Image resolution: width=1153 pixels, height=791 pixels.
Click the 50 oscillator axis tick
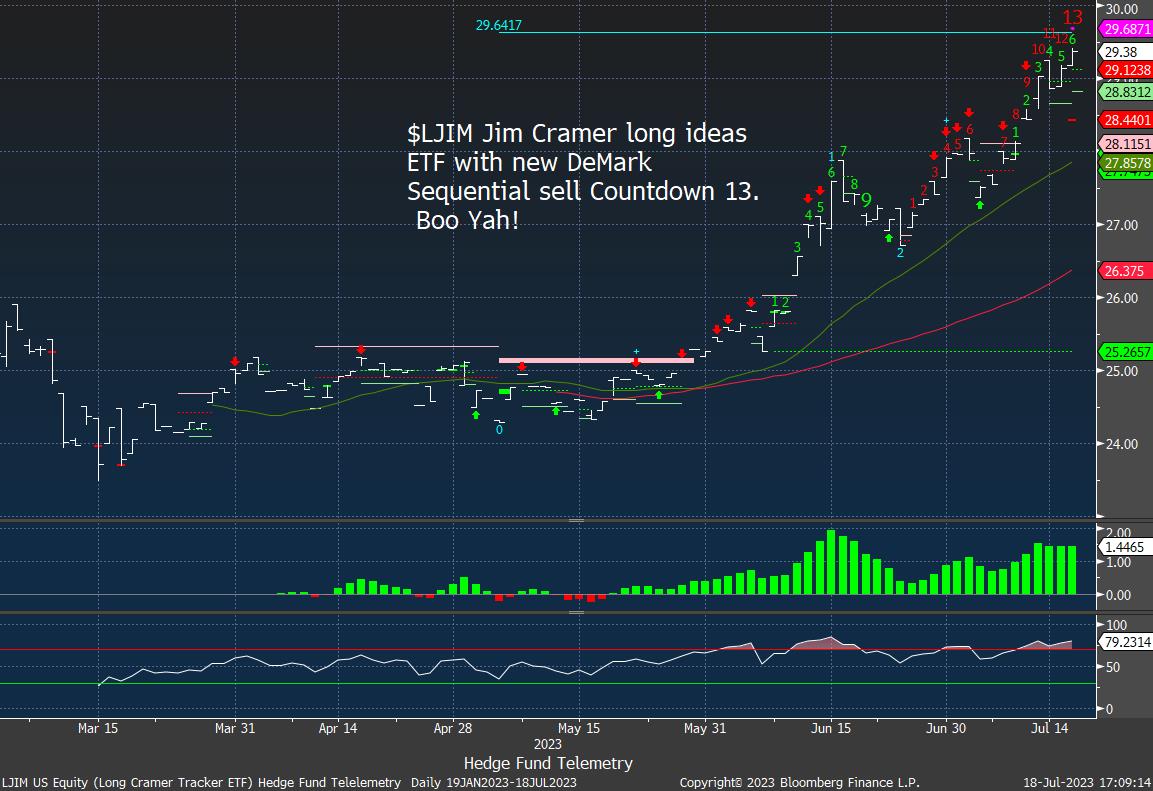click(1113, 667)
